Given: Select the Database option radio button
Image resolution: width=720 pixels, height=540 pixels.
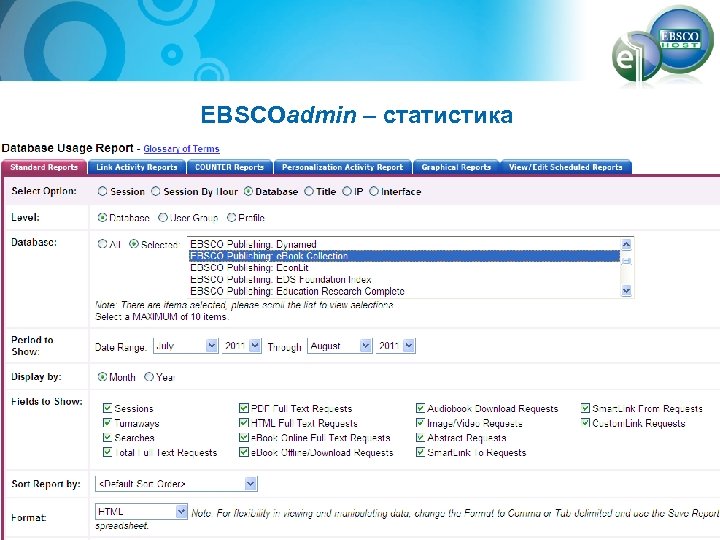Looking at the screenshot, I should point(248,191).
